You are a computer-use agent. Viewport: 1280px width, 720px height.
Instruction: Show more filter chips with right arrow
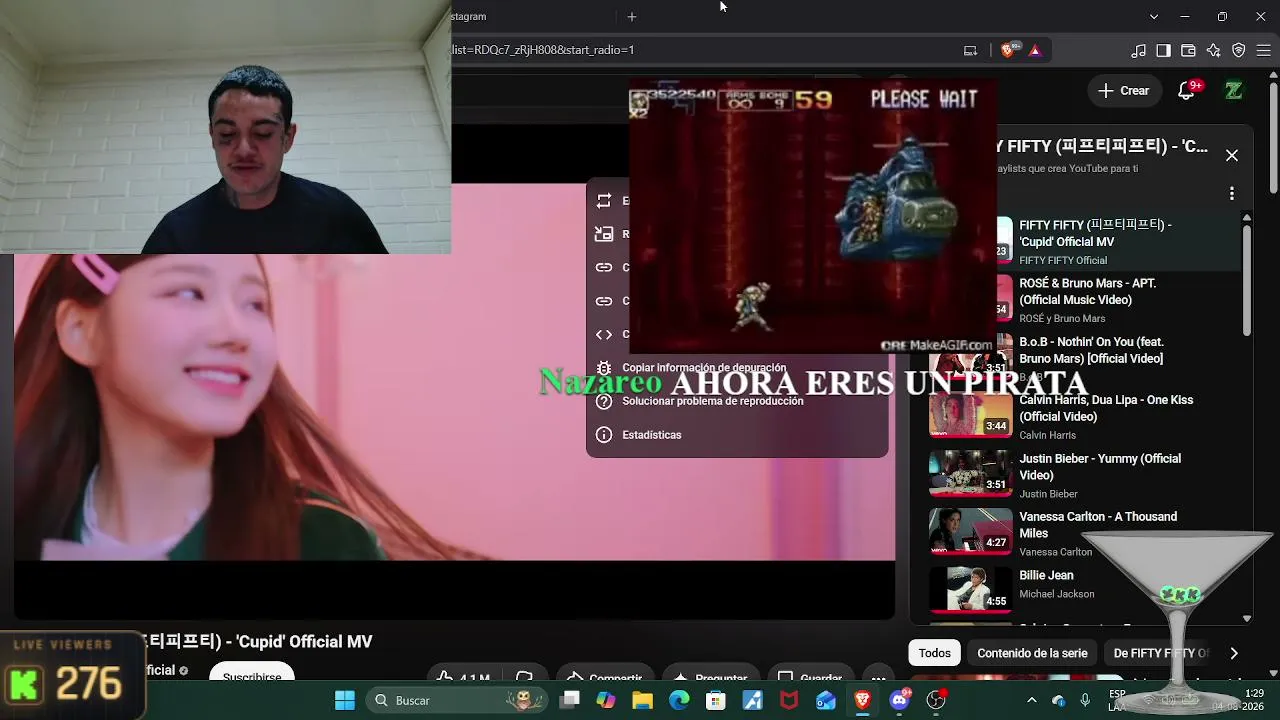1234,653
